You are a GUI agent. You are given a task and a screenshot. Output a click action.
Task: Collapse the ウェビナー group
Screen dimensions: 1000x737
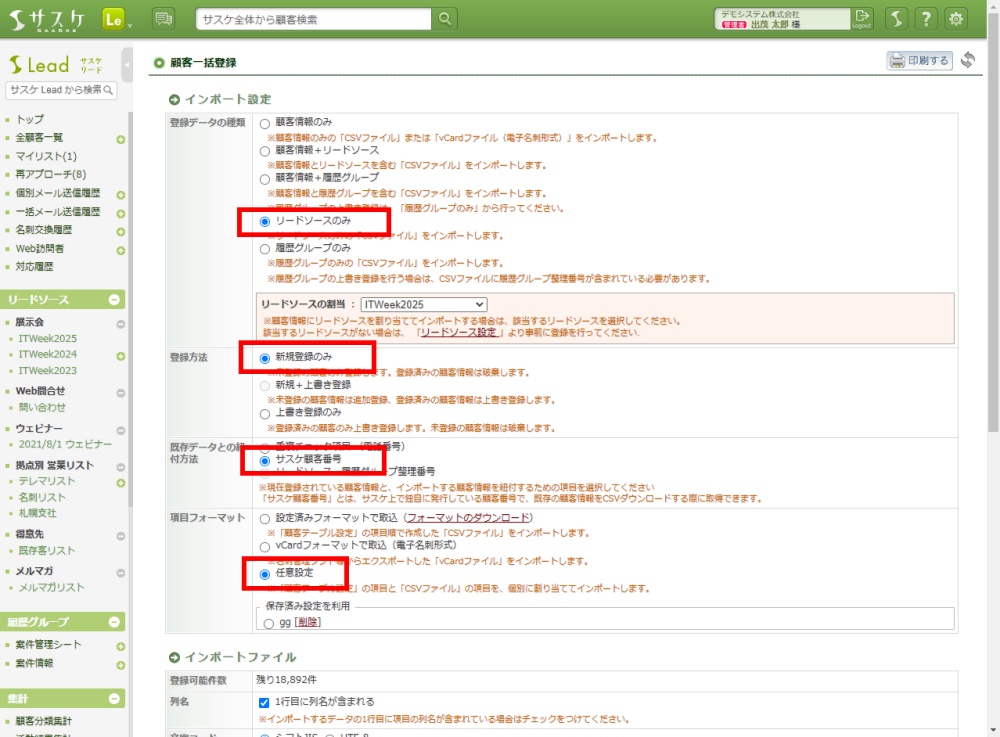pyautogui.click(x=121, y=430)
